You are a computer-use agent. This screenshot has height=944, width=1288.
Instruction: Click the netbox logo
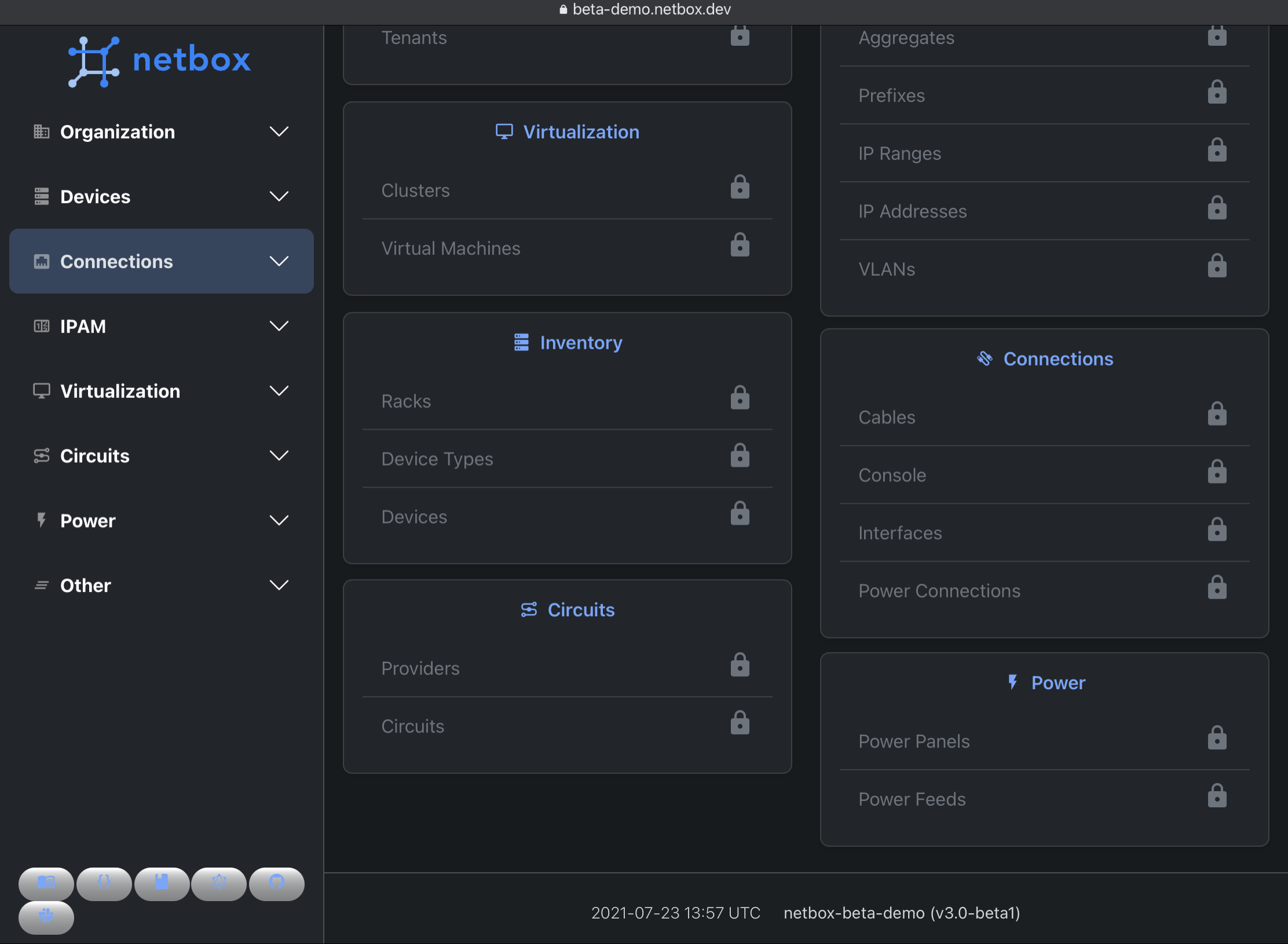point(160,60)
